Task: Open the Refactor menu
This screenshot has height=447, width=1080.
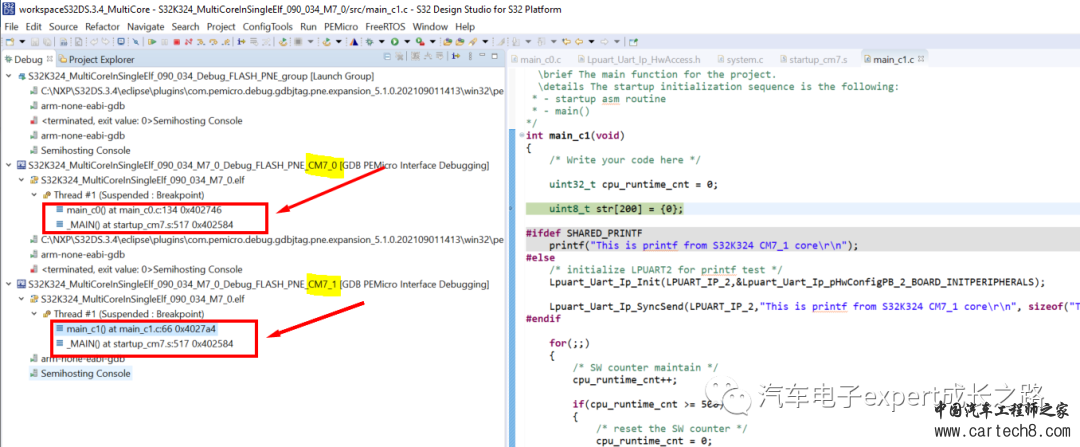Action: (102, 26)
